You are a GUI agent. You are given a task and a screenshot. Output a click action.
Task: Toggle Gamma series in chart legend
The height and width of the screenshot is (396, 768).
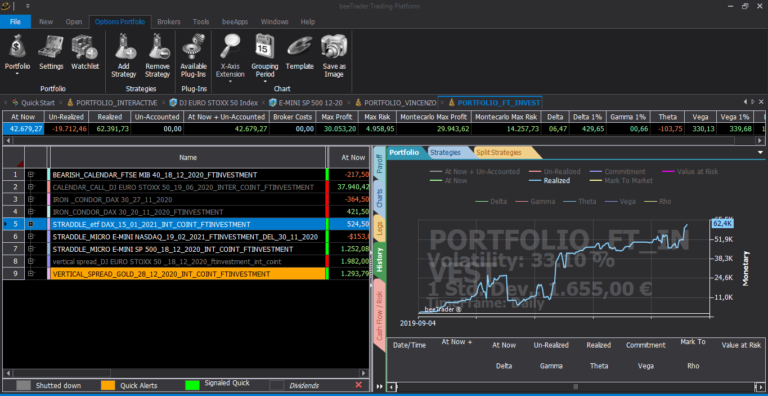click(536, 201)
